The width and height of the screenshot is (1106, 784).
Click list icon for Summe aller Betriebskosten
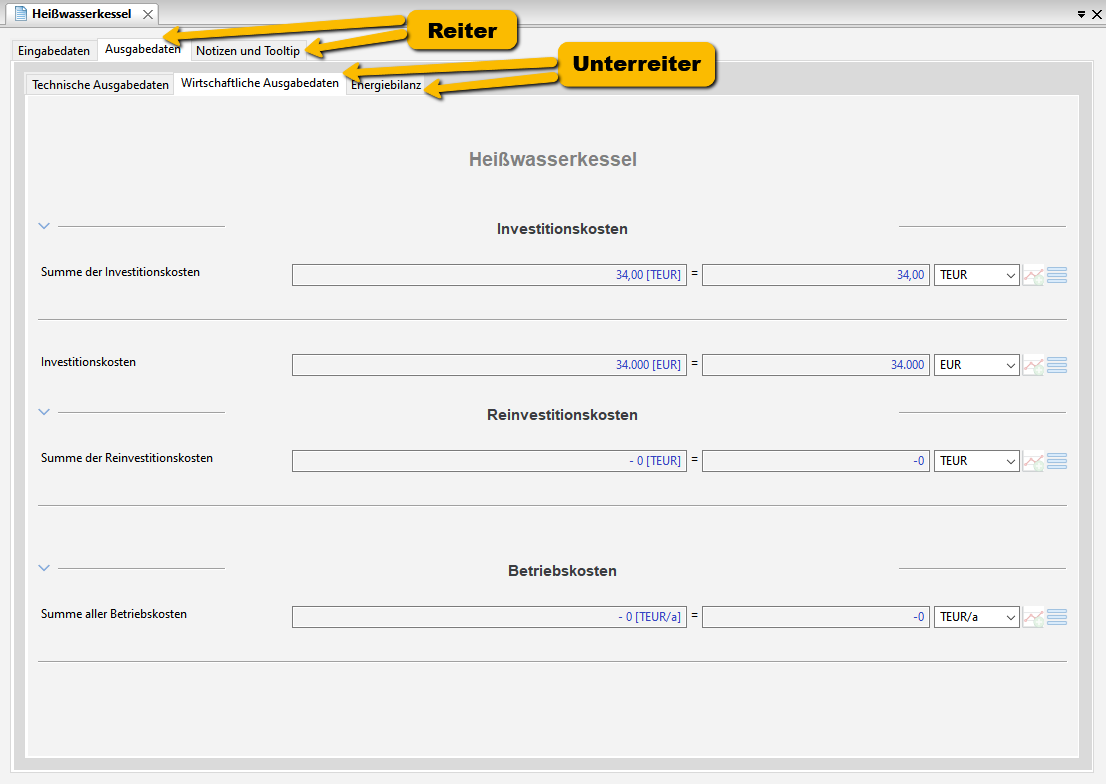(1057, 617)
